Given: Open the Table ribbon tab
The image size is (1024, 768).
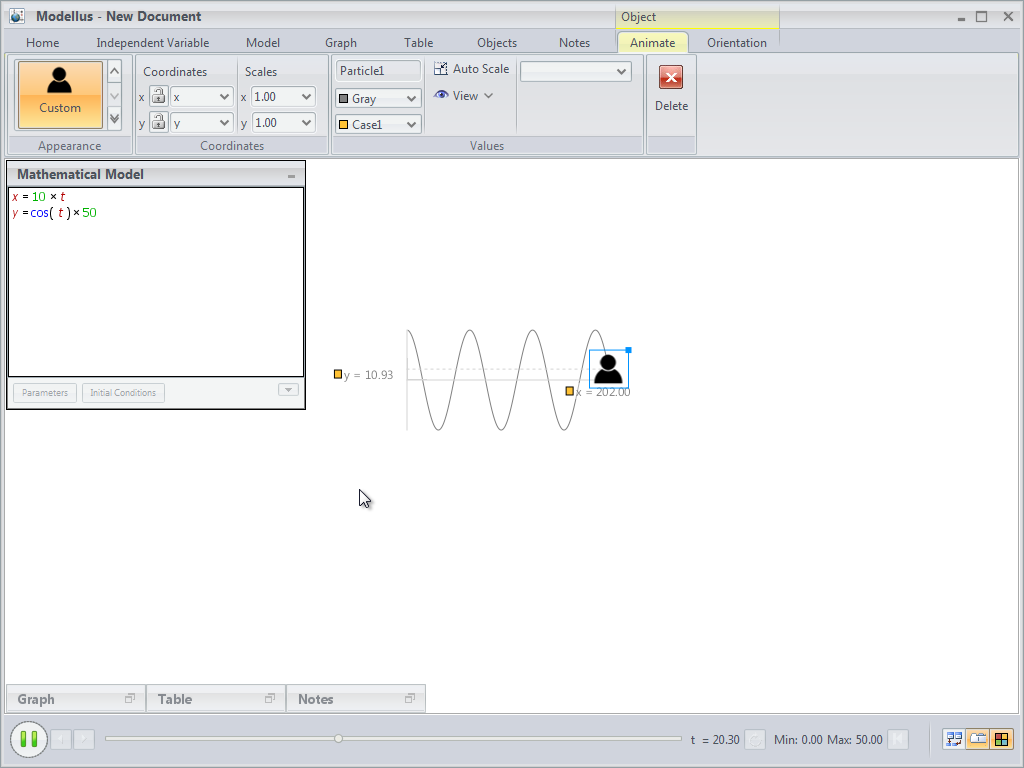Looking at the screenshot, I should pyautogui.click(x=418, y=42).
